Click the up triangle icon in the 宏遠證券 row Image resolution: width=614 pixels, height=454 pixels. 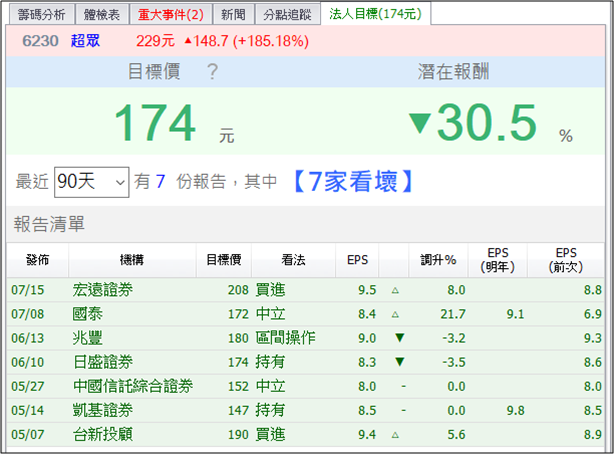[395, 290]
